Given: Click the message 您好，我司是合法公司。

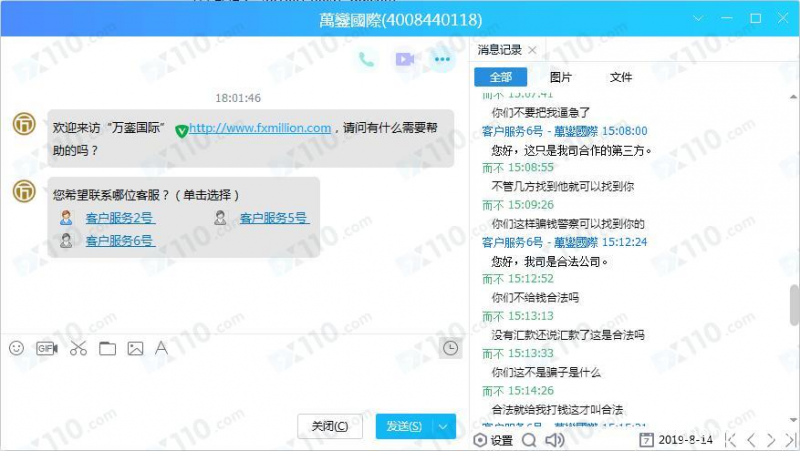Looking at the screenshot, I should (x=550, y=262).
